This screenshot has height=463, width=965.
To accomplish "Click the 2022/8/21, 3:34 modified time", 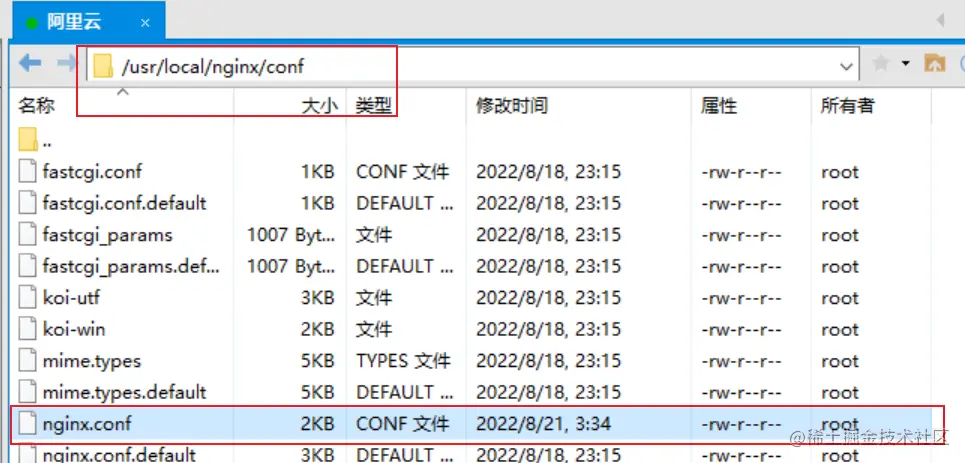I will [x=543, y=424].
